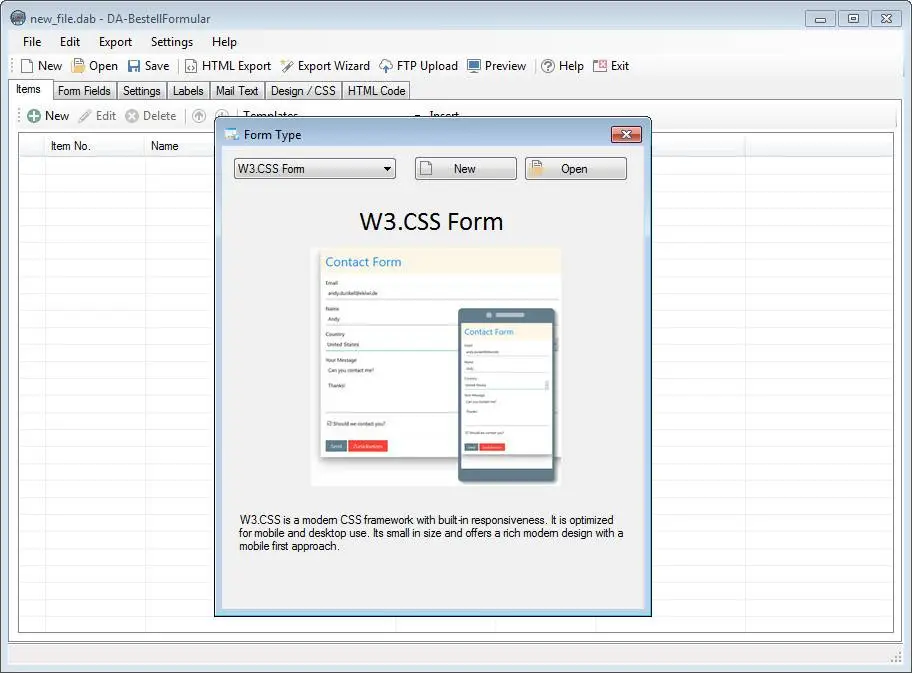Open a file via the Open toolbar icon
Viewport: 912px width, 673px height.
pos(78,66)
